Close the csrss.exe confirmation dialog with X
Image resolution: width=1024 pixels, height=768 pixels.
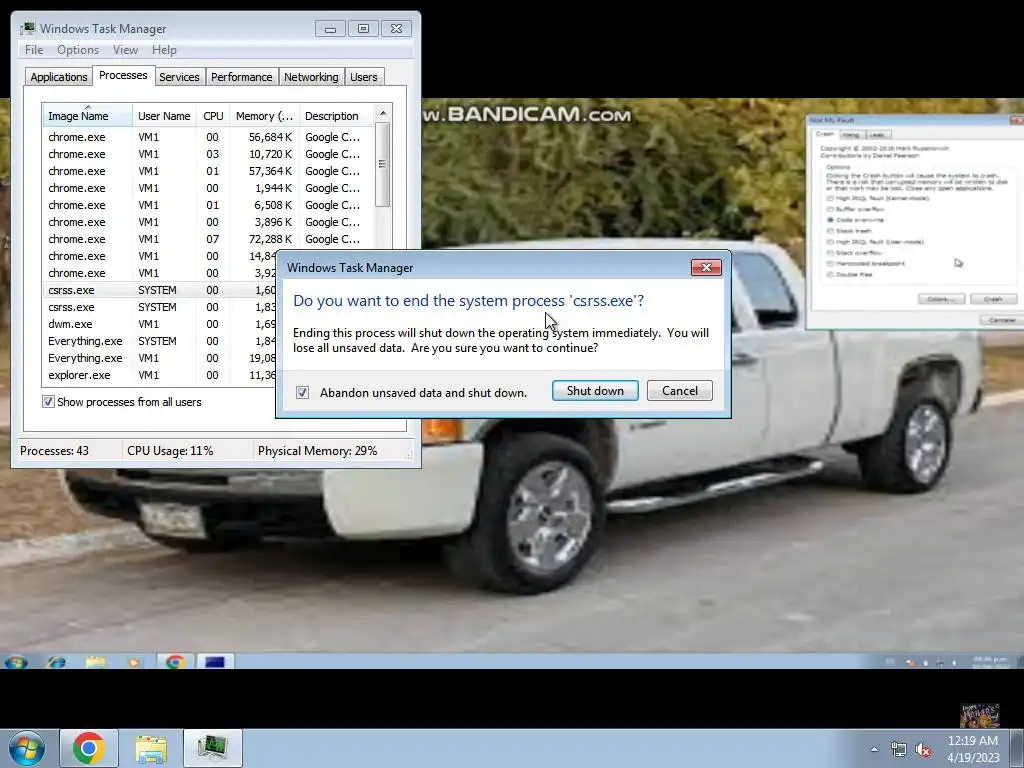(x=706, y=268)
